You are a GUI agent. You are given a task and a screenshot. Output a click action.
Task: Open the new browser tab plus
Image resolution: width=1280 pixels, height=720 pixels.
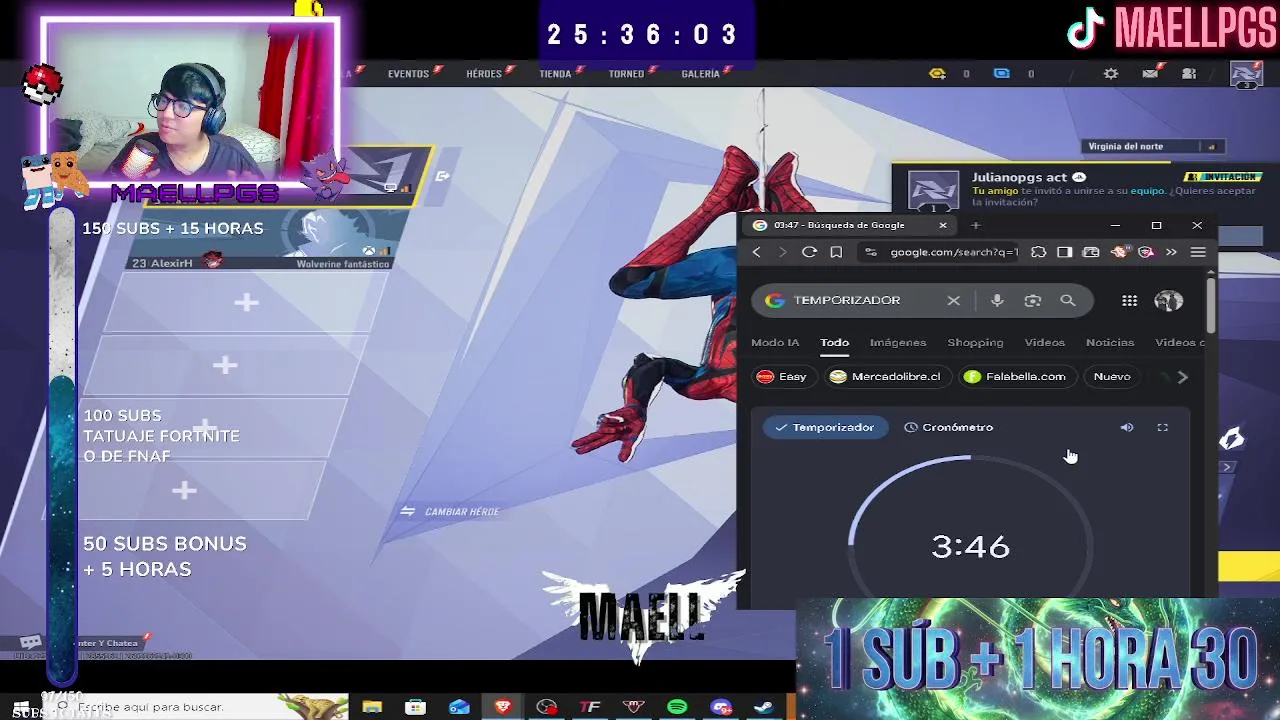(x=975, y=225)
